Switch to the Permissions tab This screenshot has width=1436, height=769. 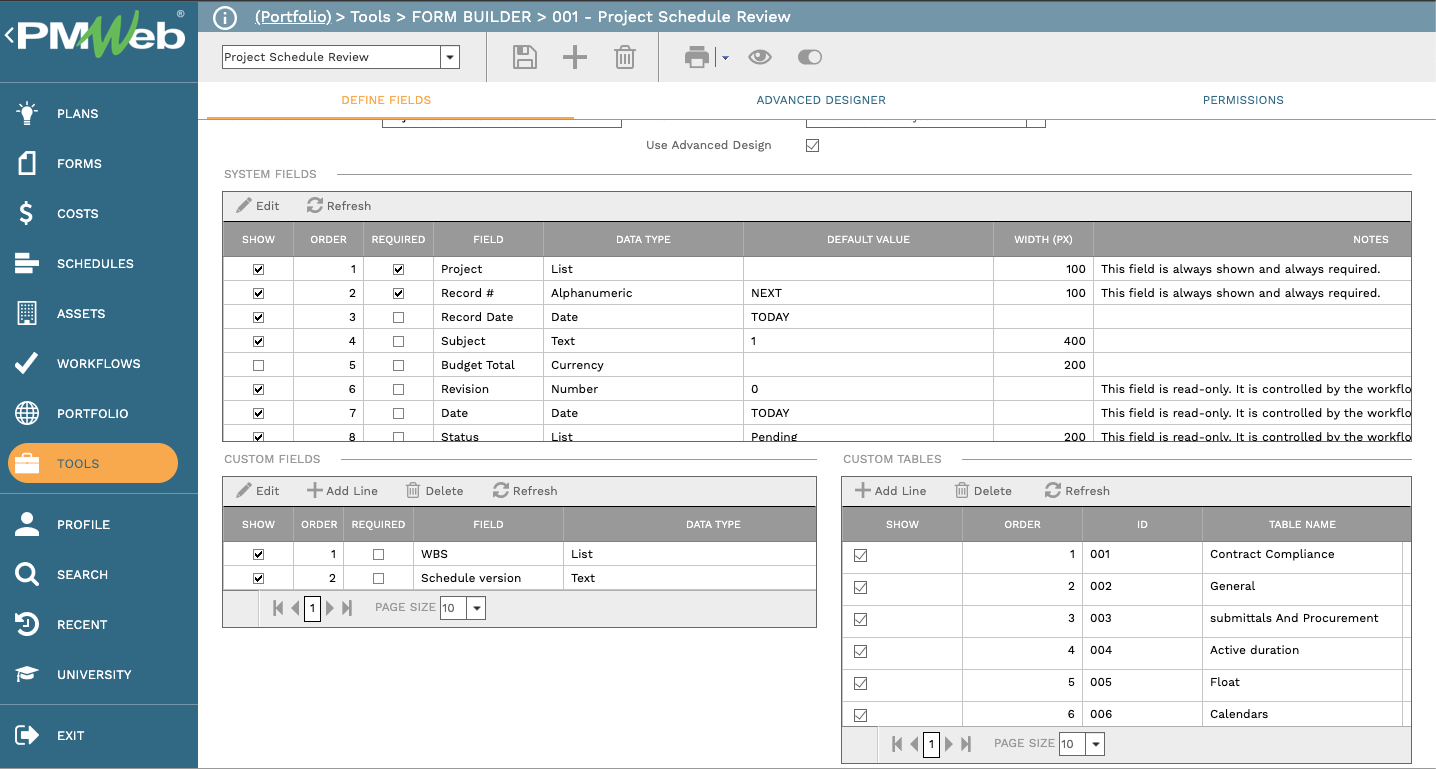1243,100
